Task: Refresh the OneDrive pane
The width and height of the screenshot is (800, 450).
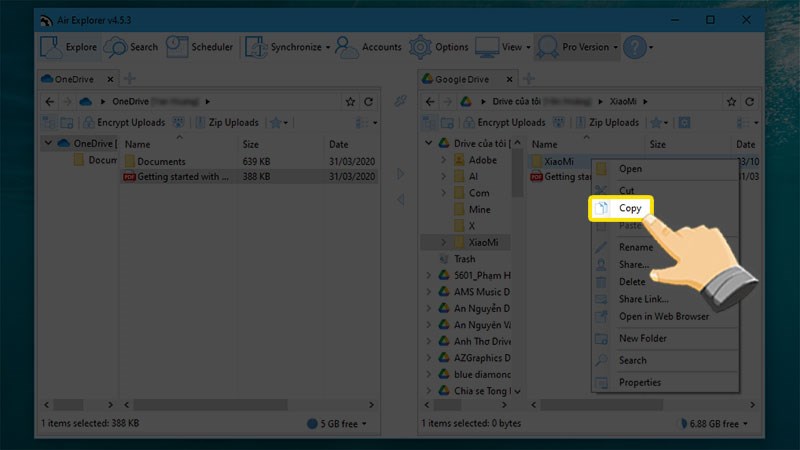Action: (x=368, y=102)
